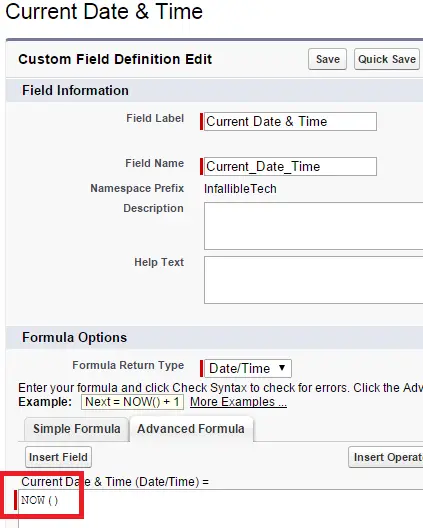Click the Formula Return Type label text
The width and height of the screenshot is (423, 528).
pos(128,365)
